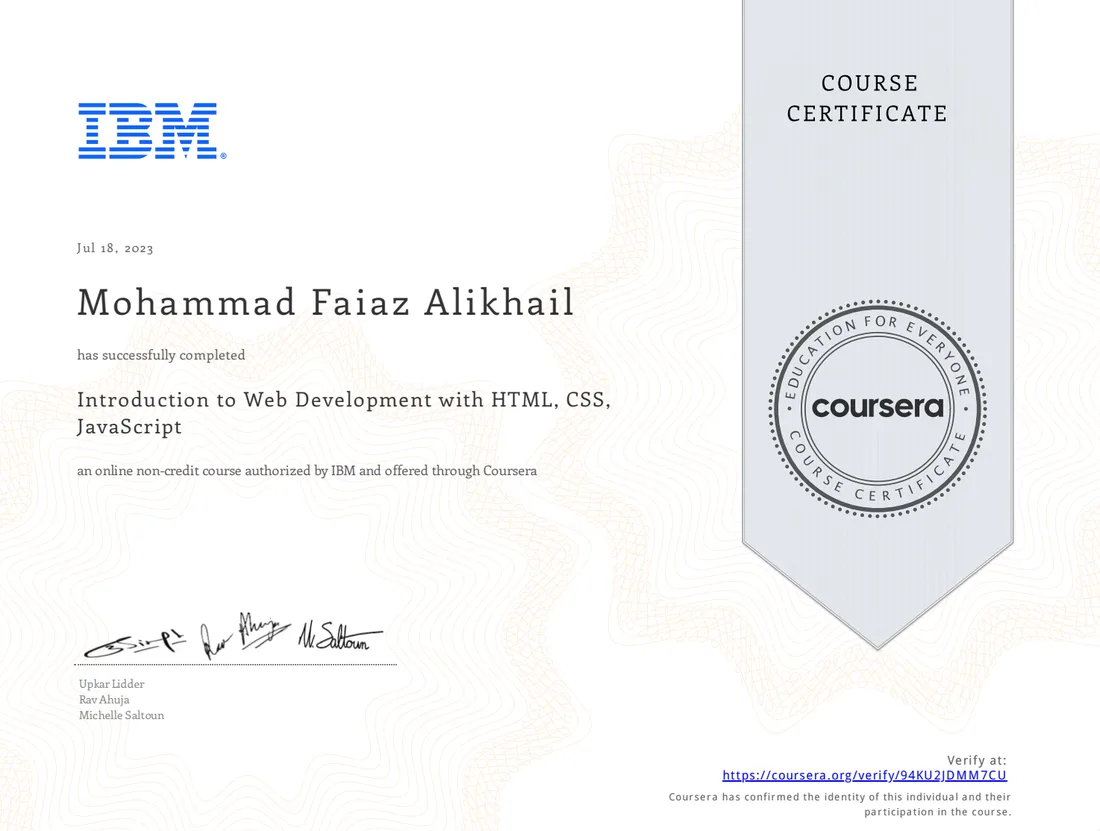Click the COURSE CERTIFICATE heading

(868, 98)
